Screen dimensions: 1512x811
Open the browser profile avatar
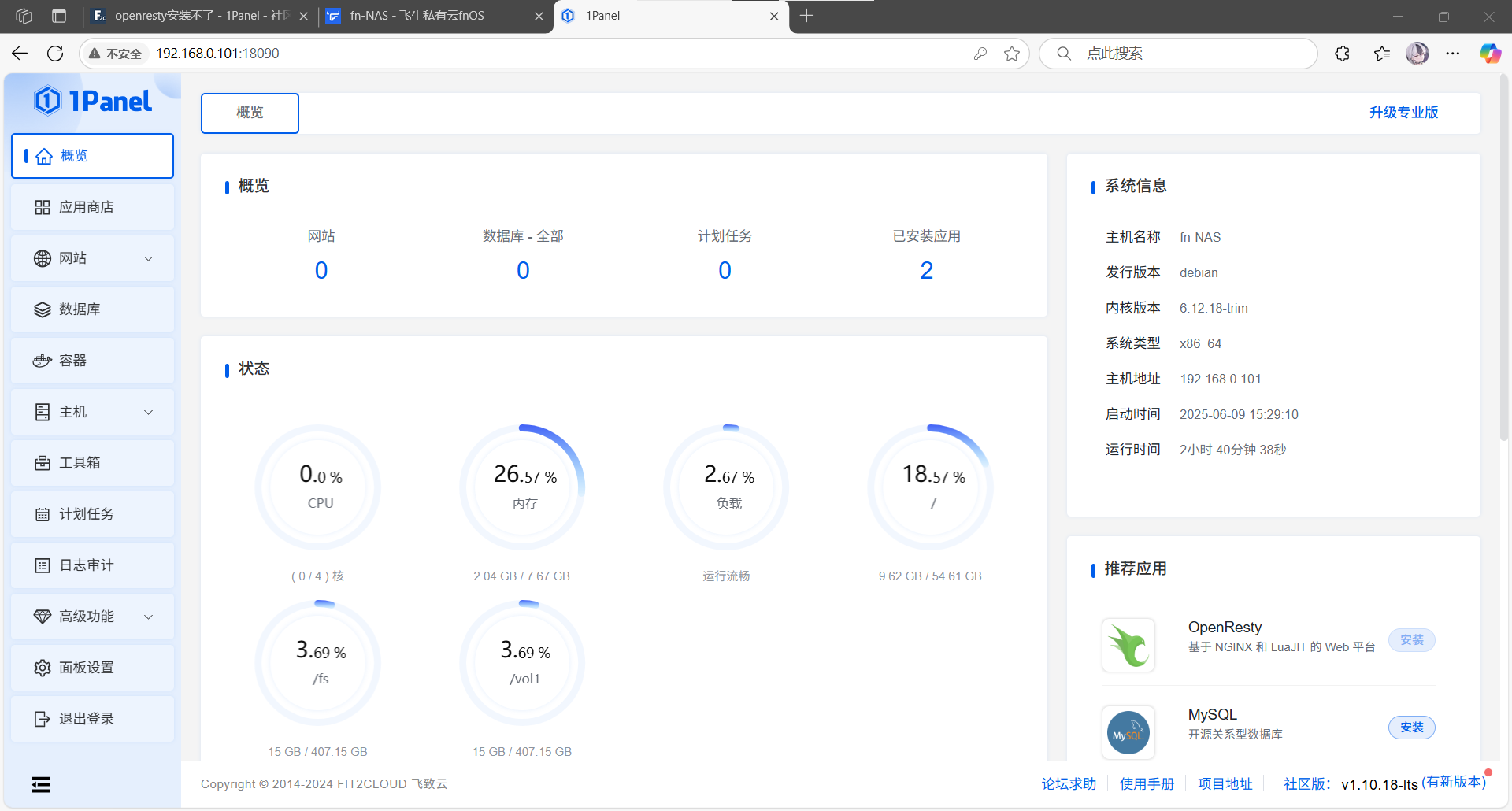(1417, 54)
